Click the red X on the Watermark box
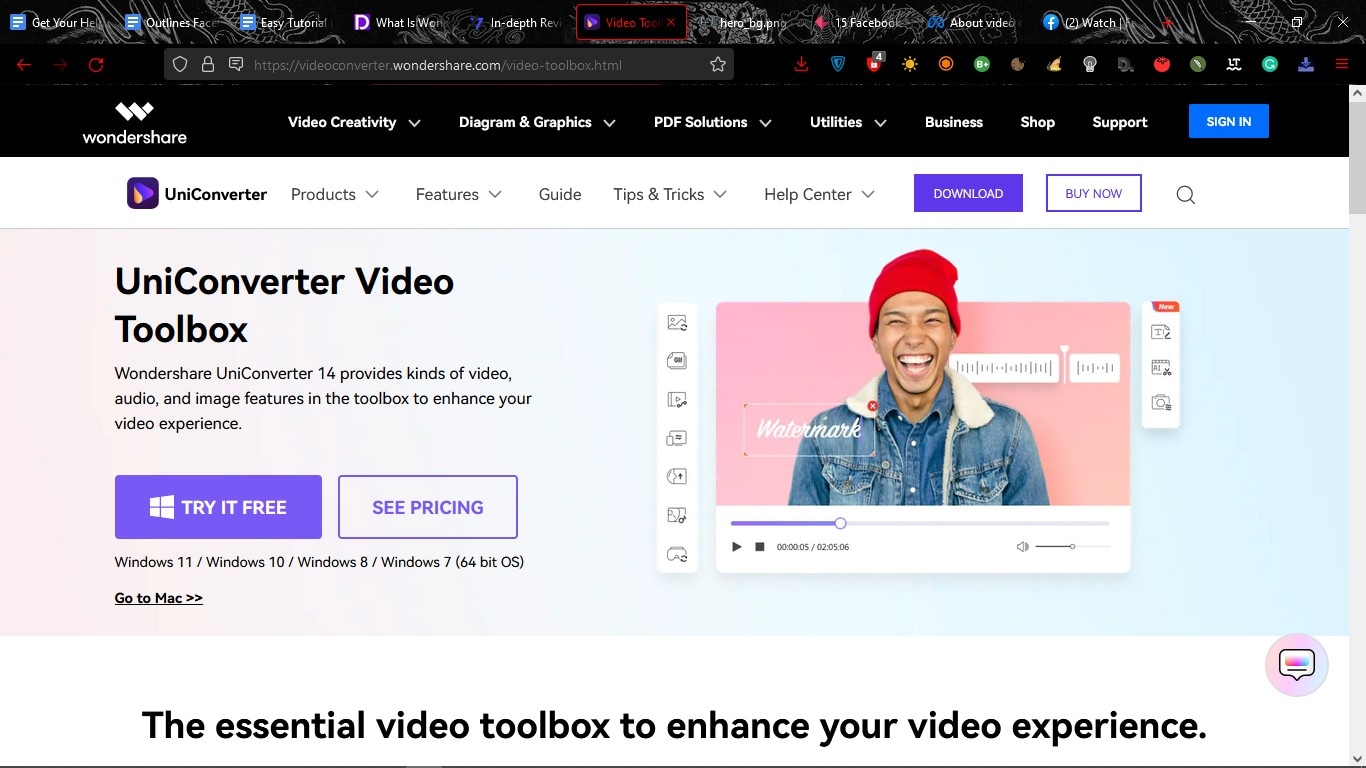The image size is (1366, 768). tap(872, 406)
